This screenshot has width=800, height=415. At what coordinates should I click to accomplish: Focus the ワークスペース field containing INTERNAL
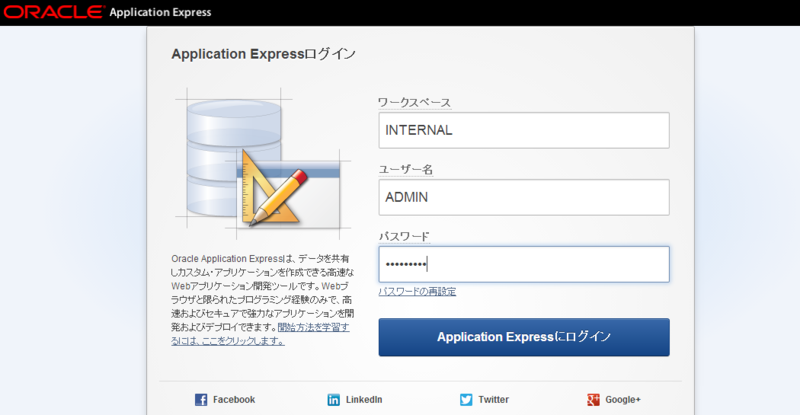(x=524, y=131)
